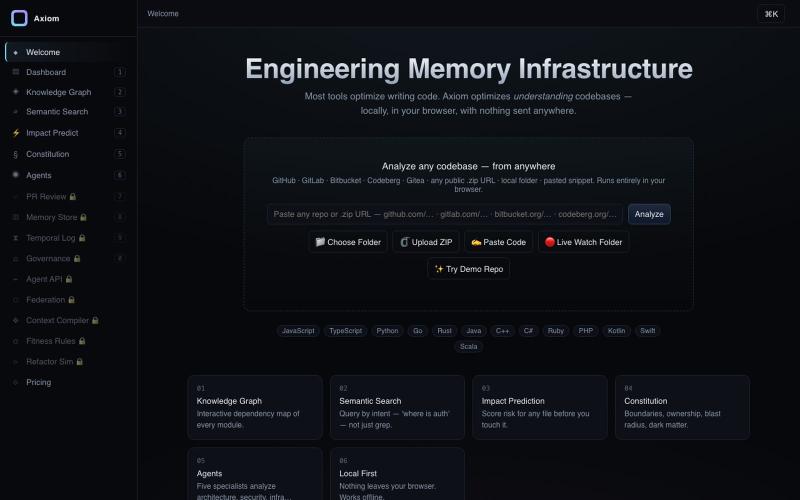Viewport: 800px width, 500px height.
Task: Open the locked Context Compiler item
Action: pos(68,320)
